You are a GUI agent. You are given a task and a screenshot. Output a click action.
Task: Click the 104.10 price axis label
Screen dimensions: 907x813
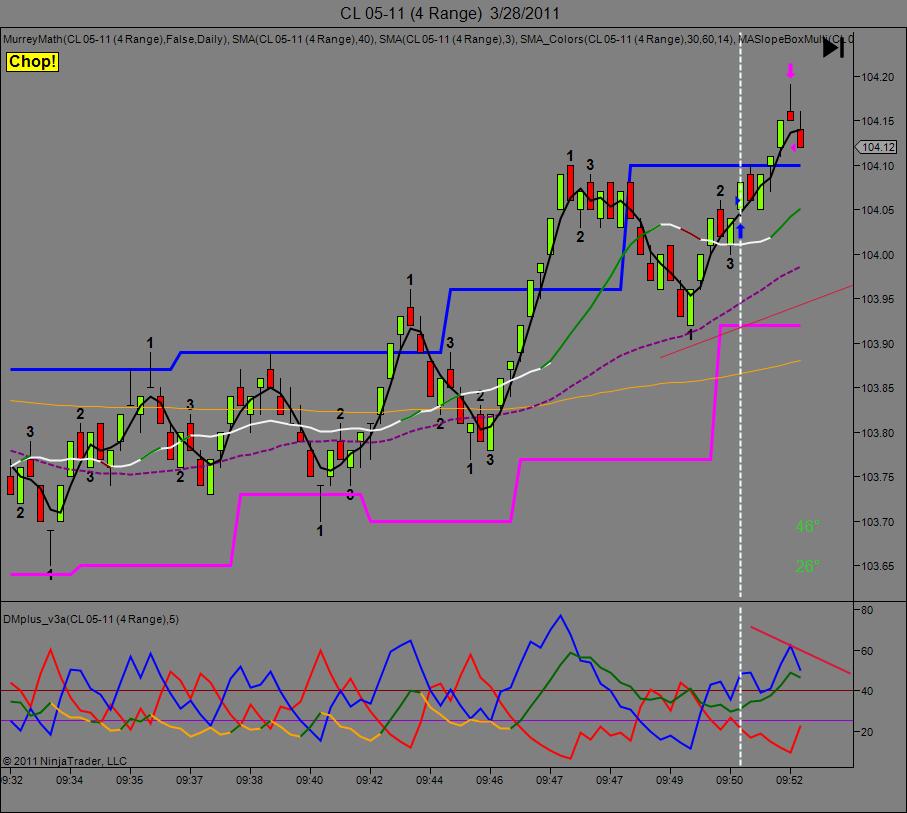tap(877, 166)
